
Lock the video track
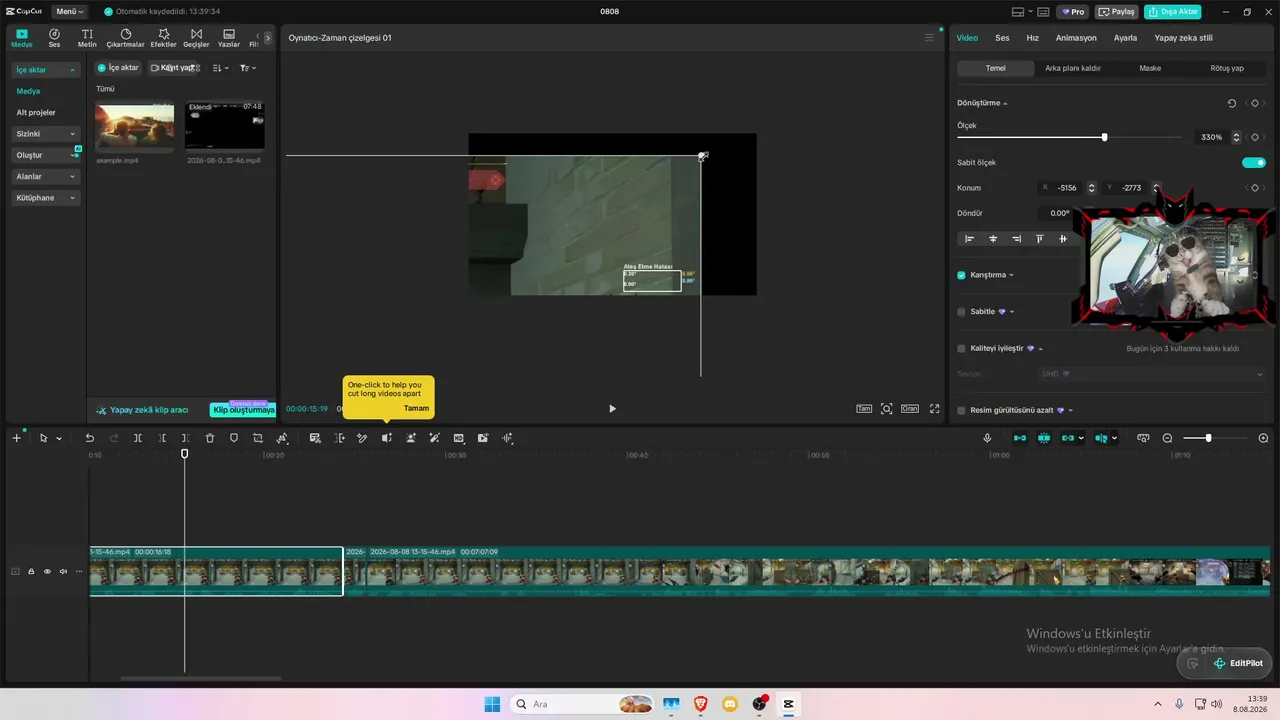pos(31,572)
